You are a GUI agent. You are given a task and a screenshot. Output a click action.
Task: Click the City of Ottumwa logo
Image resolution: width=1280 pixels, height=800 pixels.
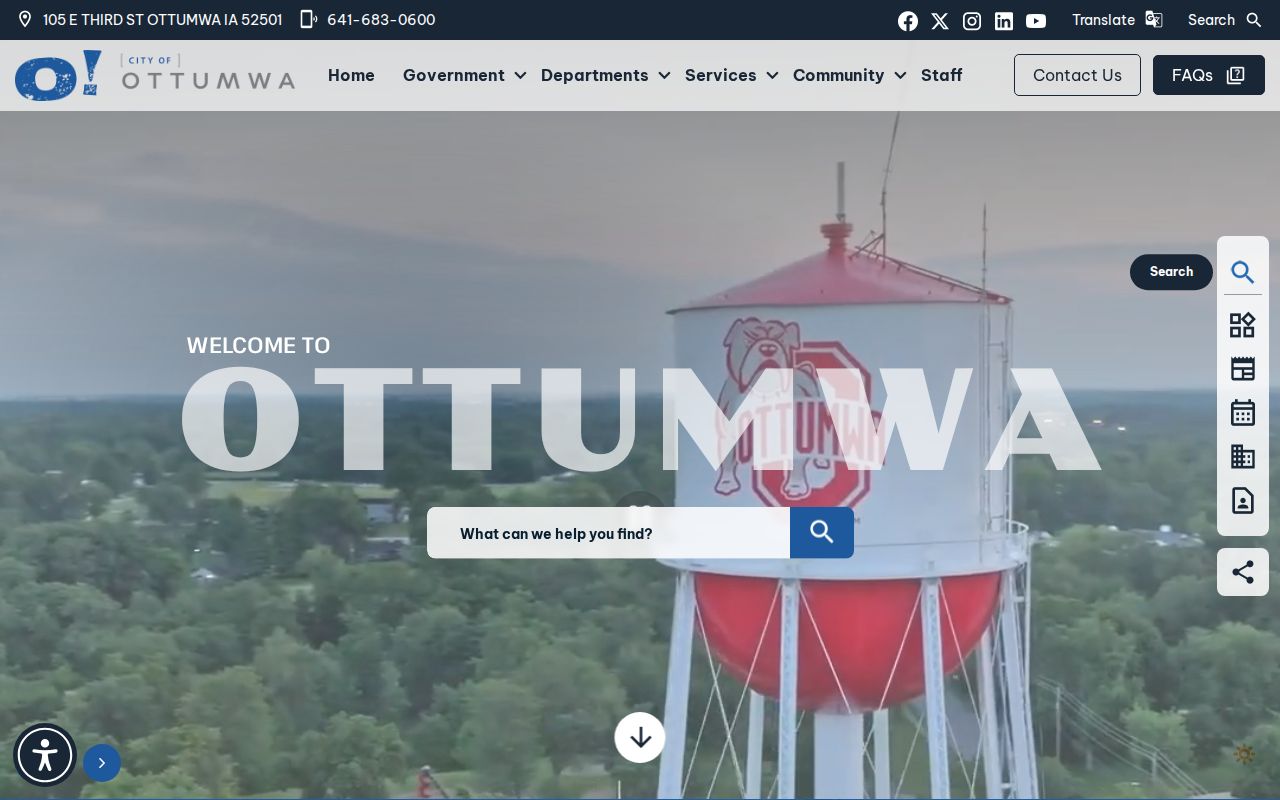155,75
